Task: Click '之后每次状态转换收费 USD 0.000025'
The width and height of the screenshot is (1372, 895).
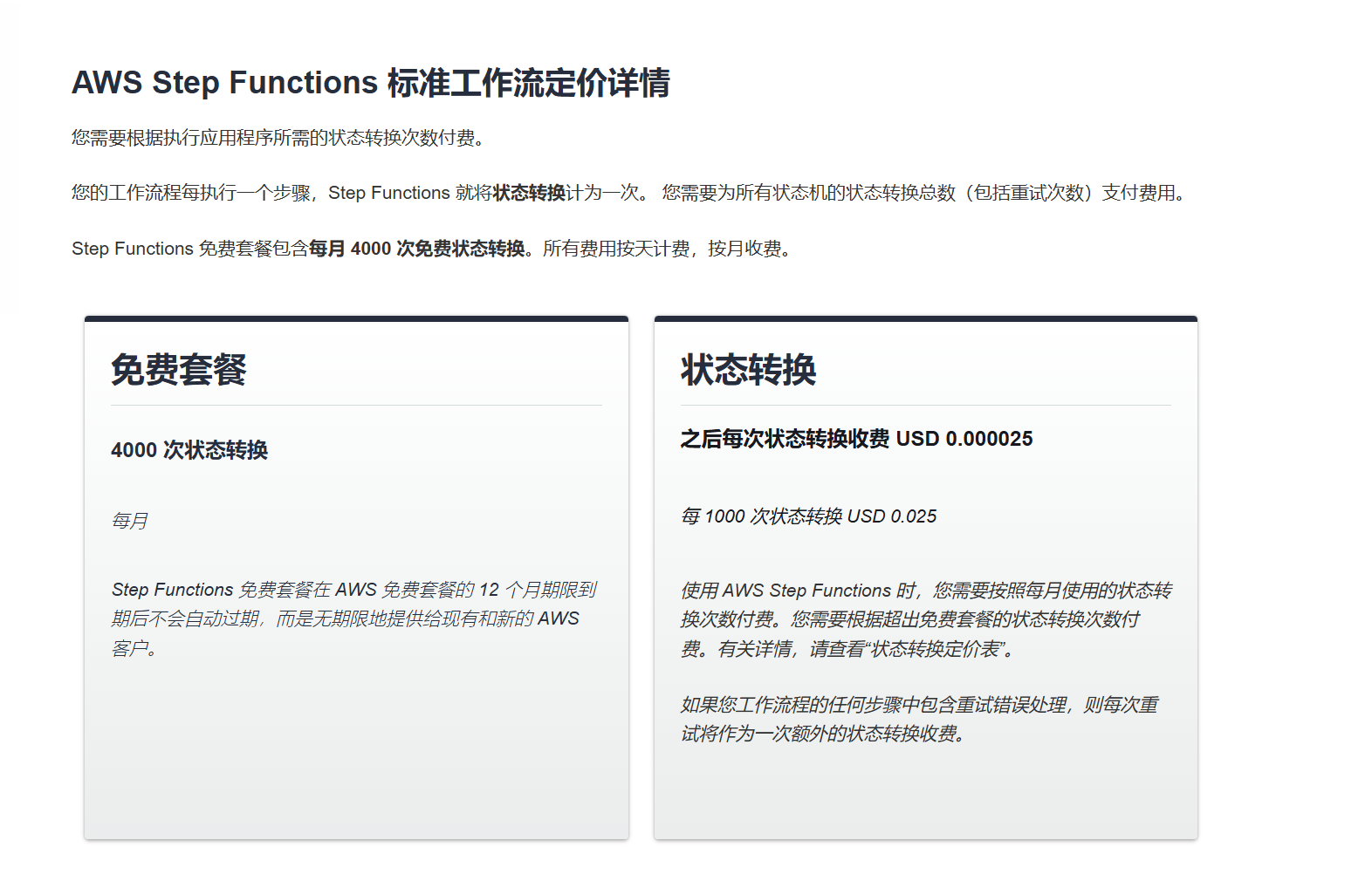Action: click(x=856, y=439)
